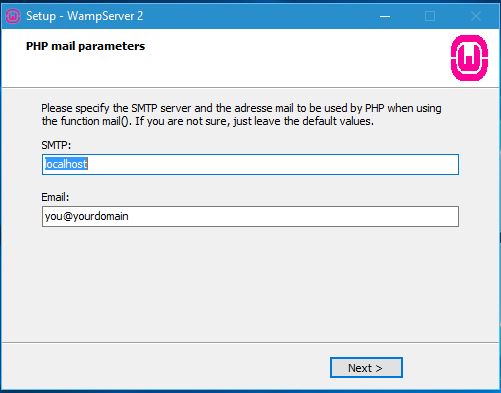Click the SMTP instruction paragraph text
Image resolution: width=501 pixels, height=393 pixels.
click(241, 114)
